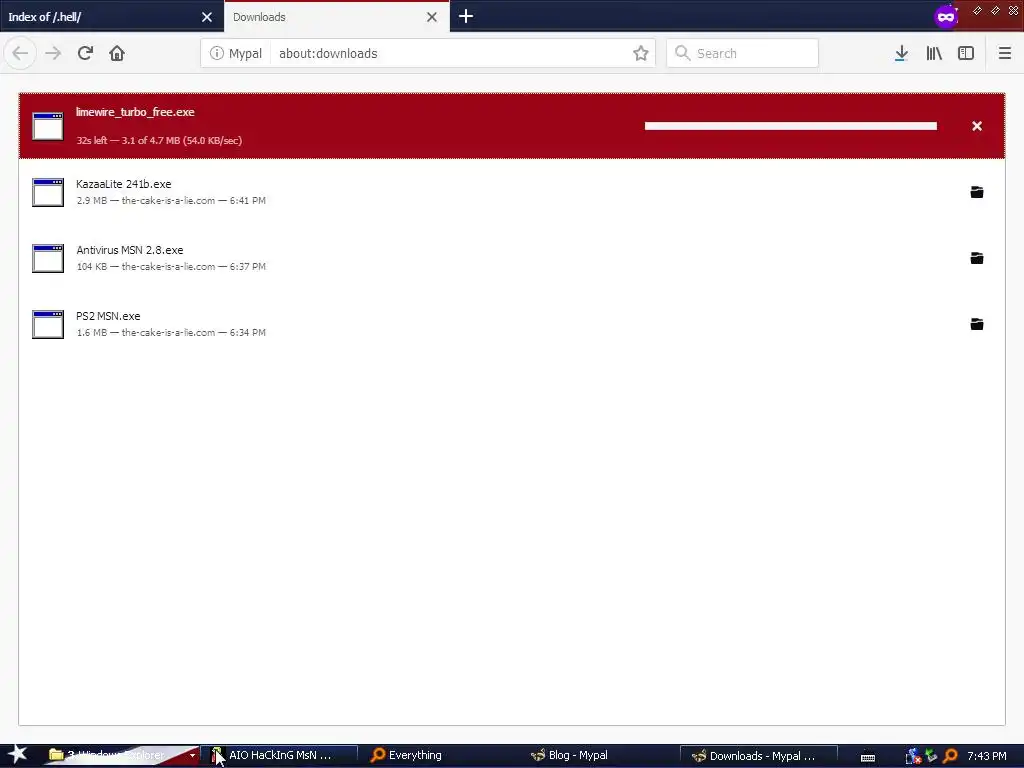Open the Library menu

click(x=934, y=54)
